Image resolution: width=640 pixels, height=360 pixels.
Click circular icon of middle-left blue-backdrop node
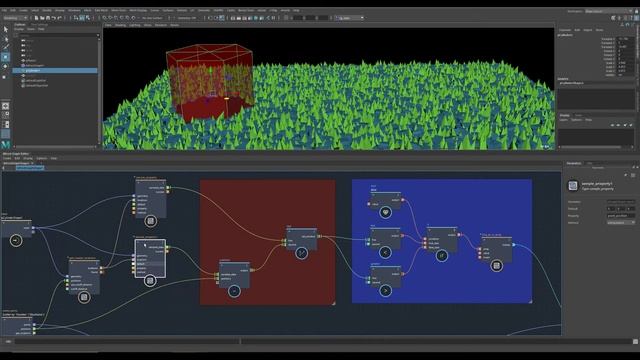click(385, 253)
